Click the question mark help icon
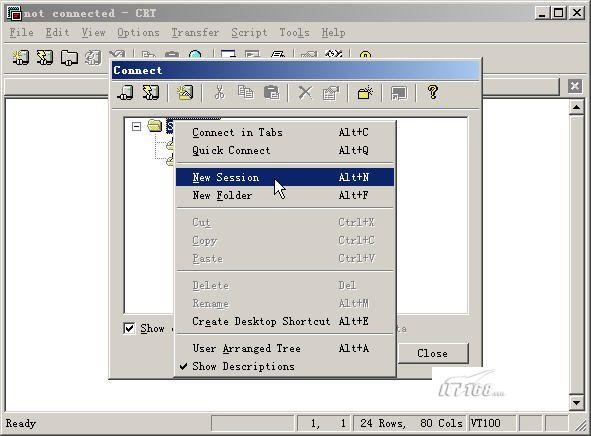The image size is (591, 436). coord(433,92)
